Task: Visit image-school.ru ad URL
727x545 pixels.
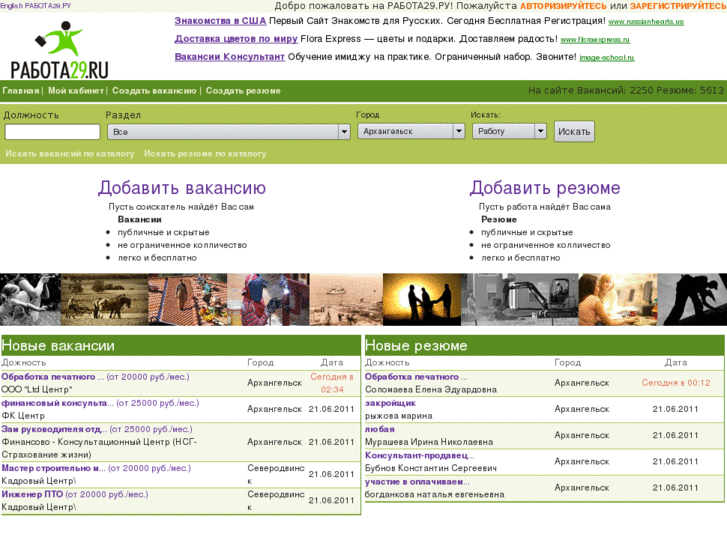Action: [x=606, y=58]
